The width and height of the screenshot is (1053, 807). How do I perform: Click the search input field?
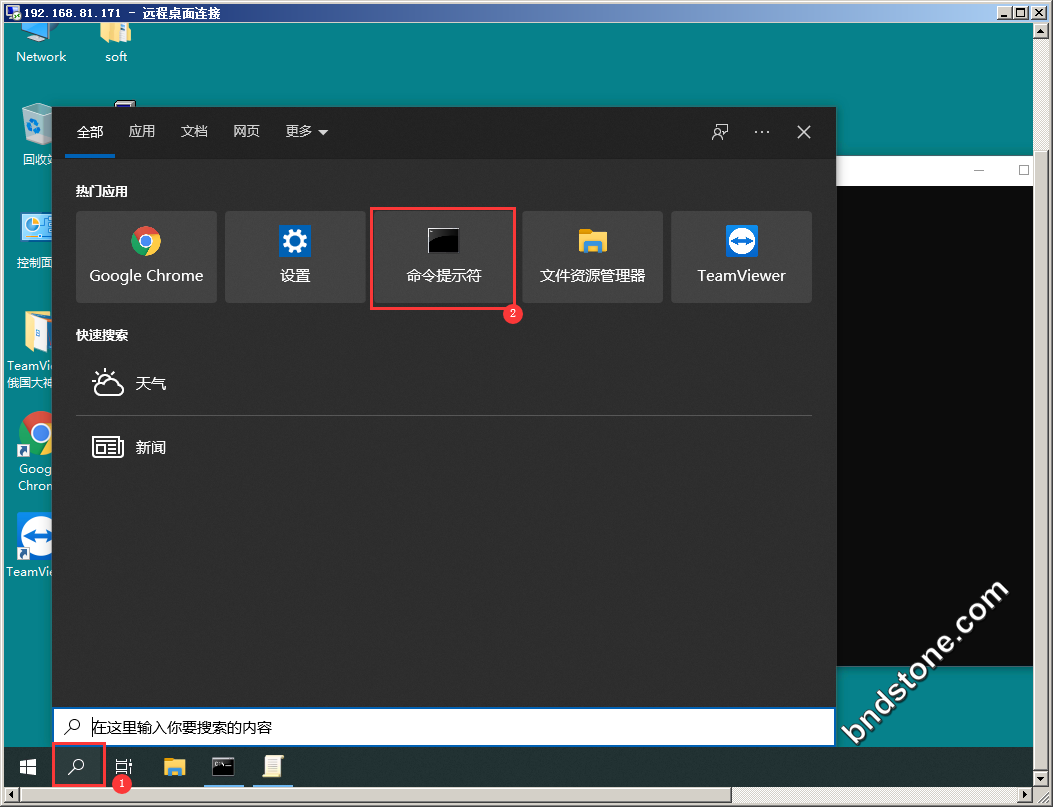point(450,727)
